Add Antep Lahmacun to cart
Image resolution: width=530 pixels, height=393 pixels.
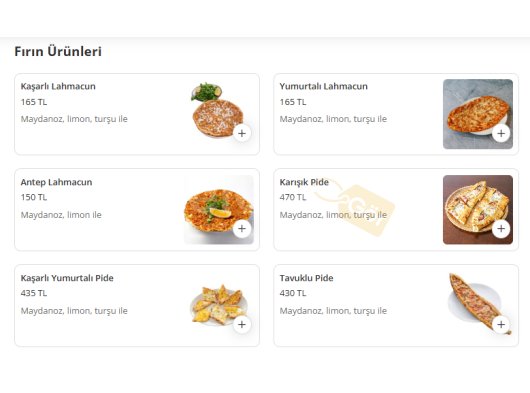(x=242, y=229)
